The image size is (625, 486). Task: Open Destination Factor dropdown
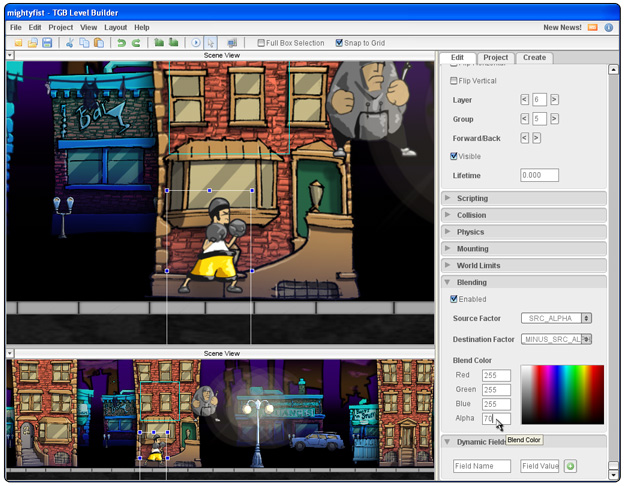pos(556,339)
